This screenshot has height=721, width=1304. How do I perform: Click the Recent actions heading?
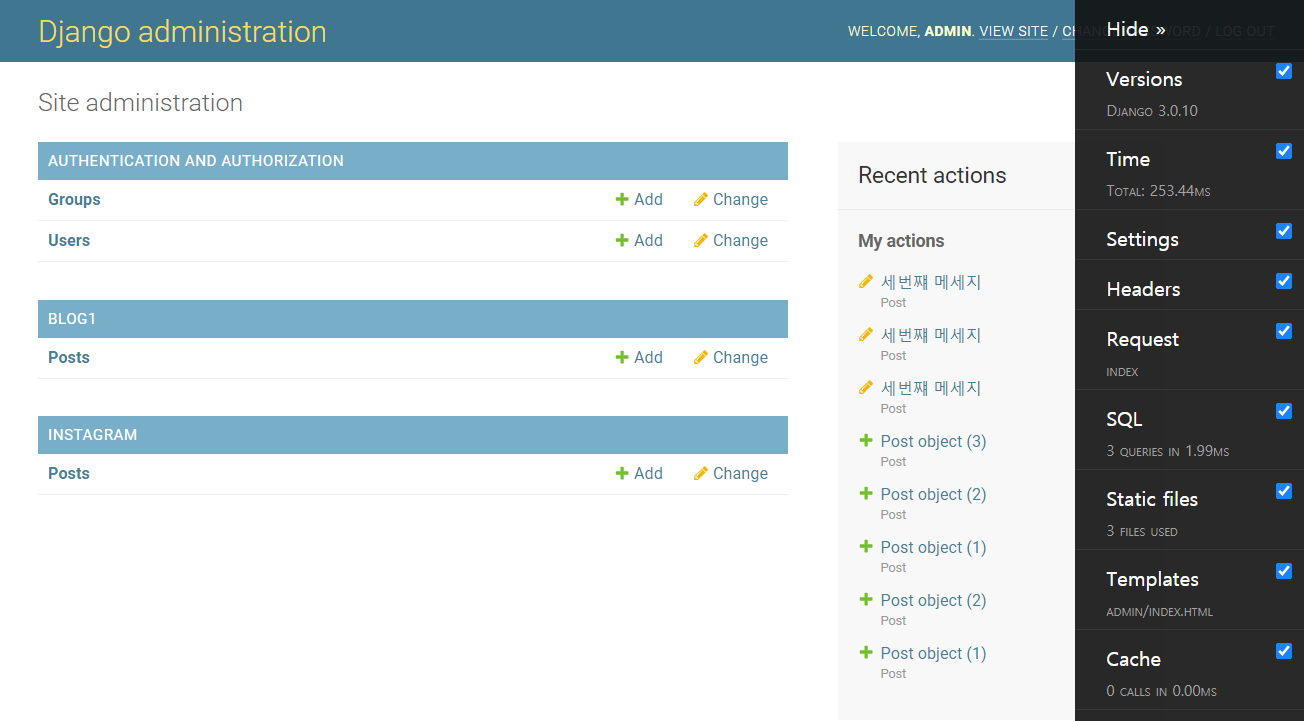(x=932, y=176)
